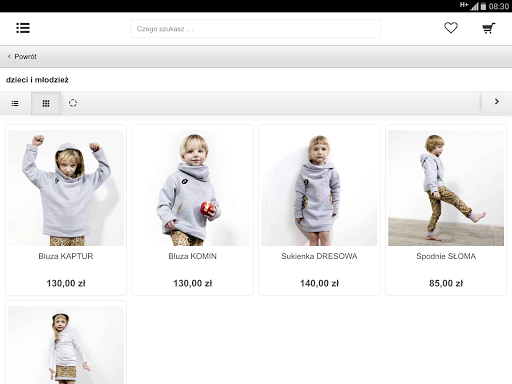
Task: Open the Sukienka DRESOWA product photo
Action: tap(319, 188)
